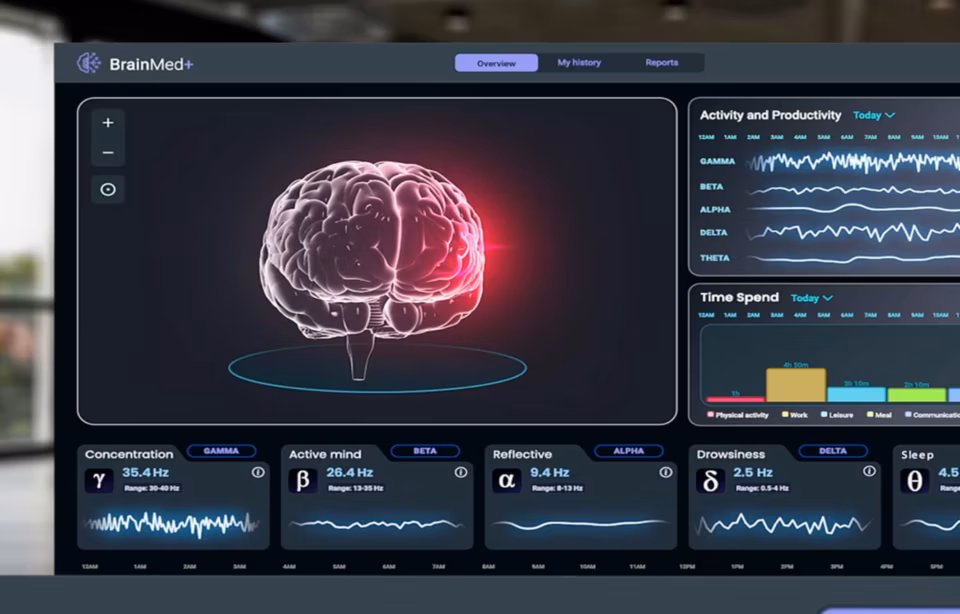Select the yellow 4h 50m Work bar

pos(796,385)
